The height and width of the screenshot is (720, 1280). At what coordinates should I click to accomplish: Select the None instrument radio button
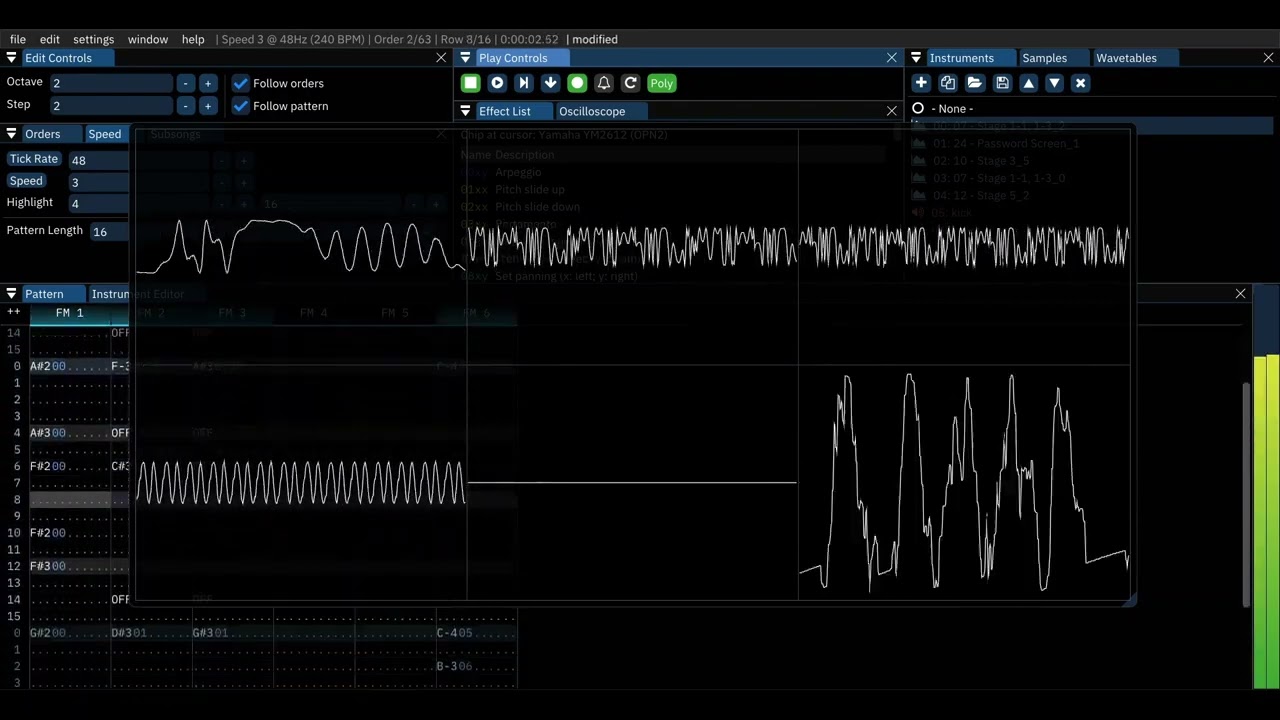pyautogui.click(x=918, y=108)
